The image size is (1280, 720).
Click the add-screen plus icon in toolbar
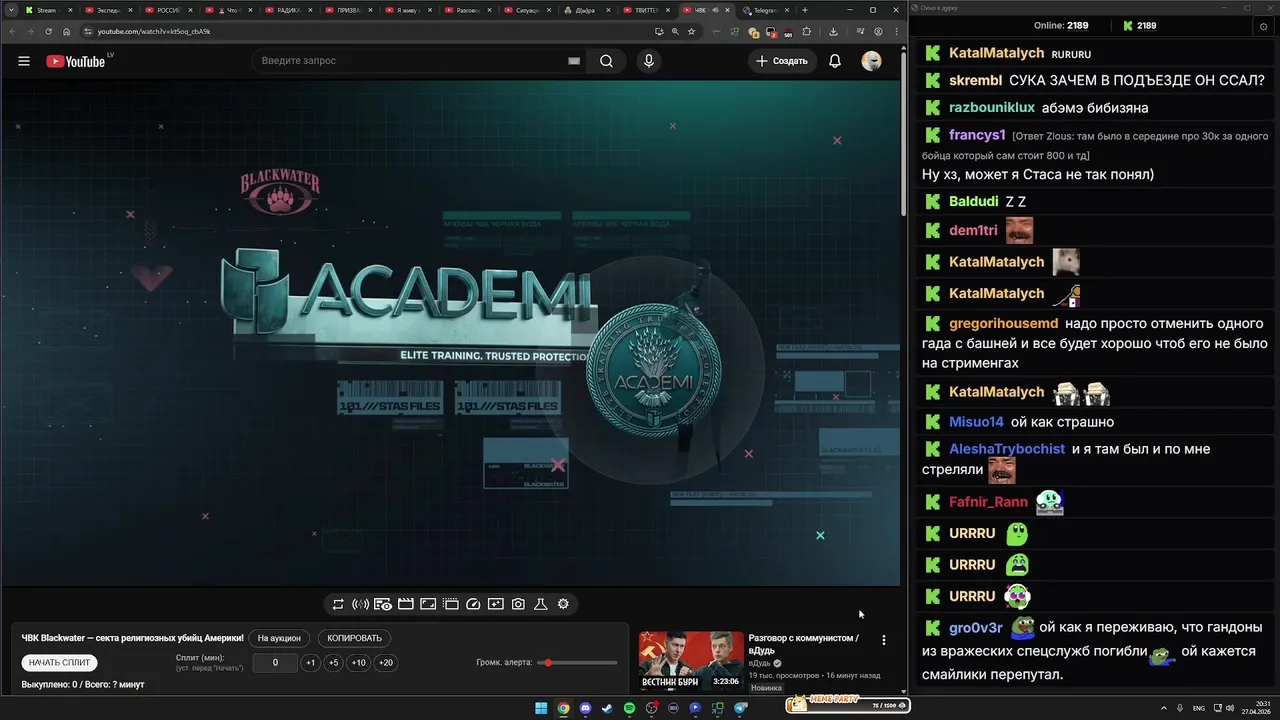pos(496,604)
